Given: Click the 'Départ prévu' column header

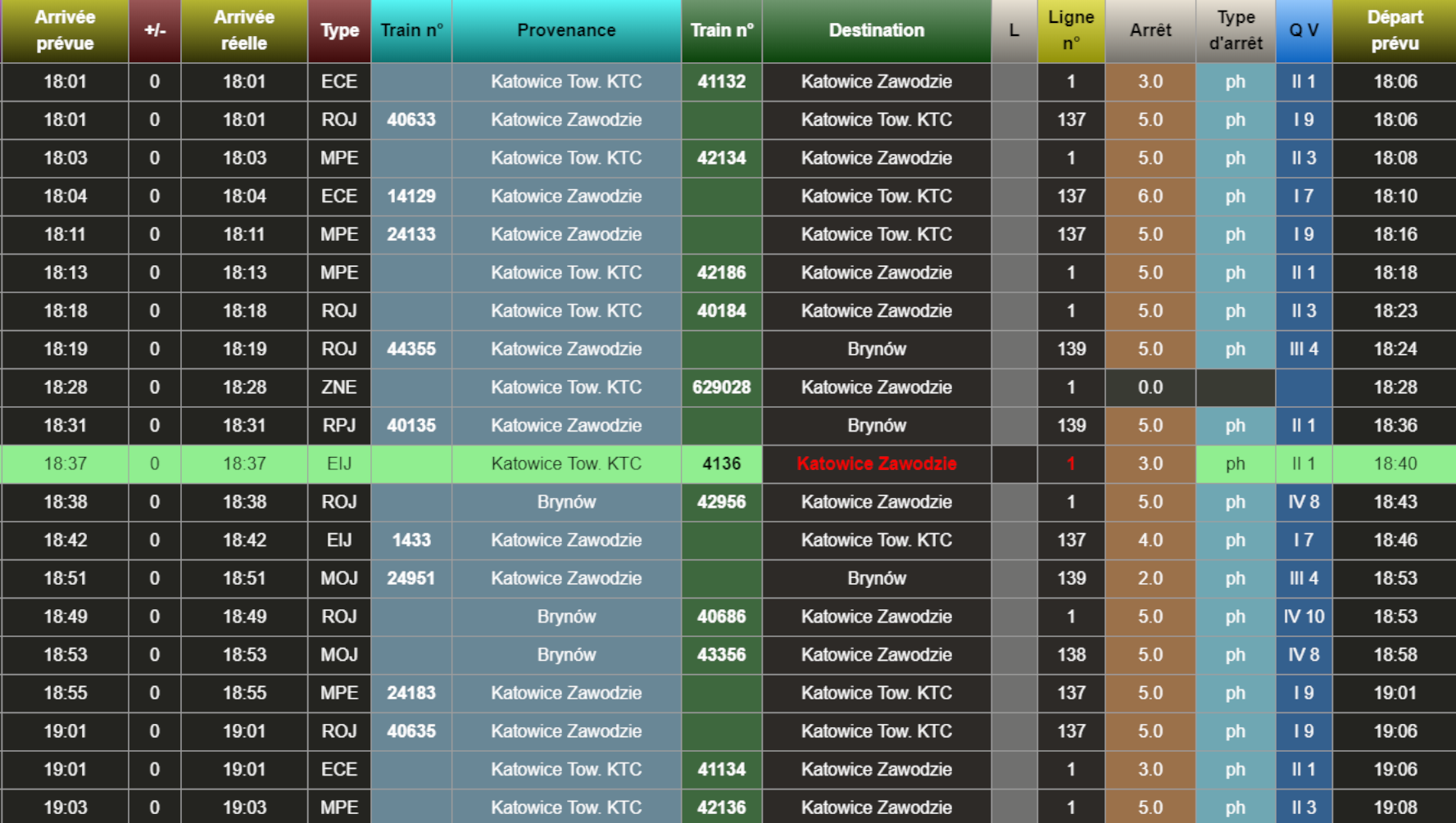Looking at the screenshot, I should 1395,30.
